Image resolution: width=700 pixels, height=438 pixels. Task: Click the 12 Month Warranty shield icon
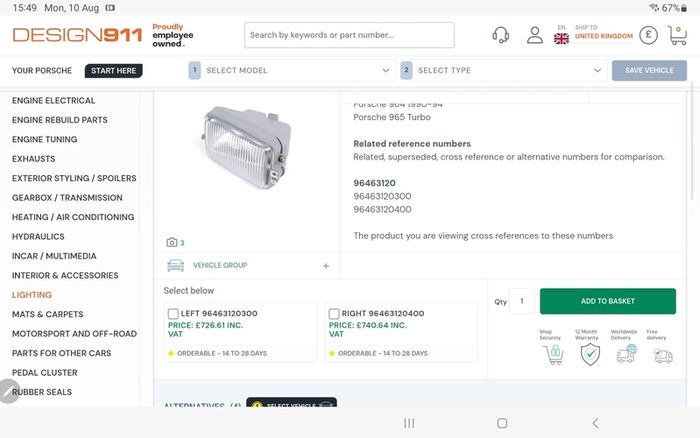pyautogui.click(x=590, y=355)
